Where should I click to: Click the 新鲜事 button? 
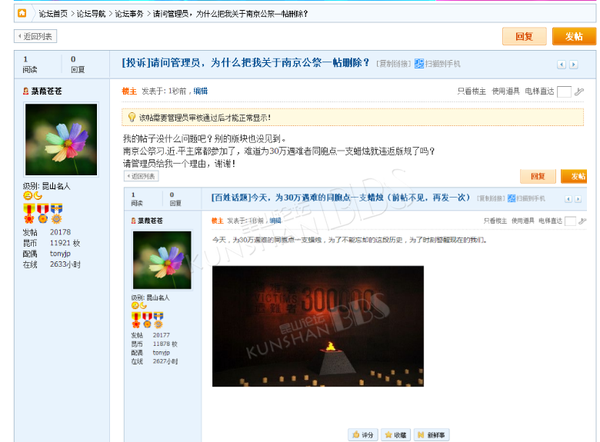tap(432, 435)
